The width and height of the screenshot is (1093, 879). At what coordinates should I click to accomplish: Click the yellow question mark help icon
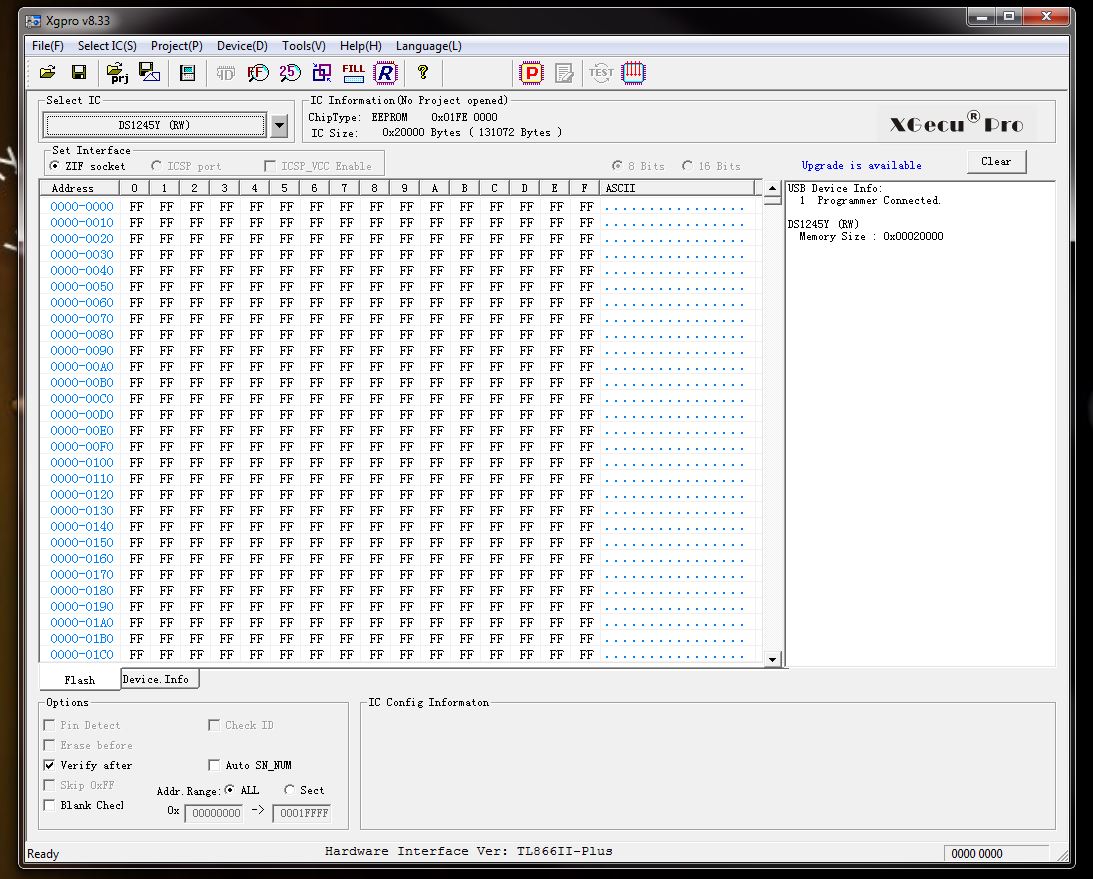tap(422, 72)
